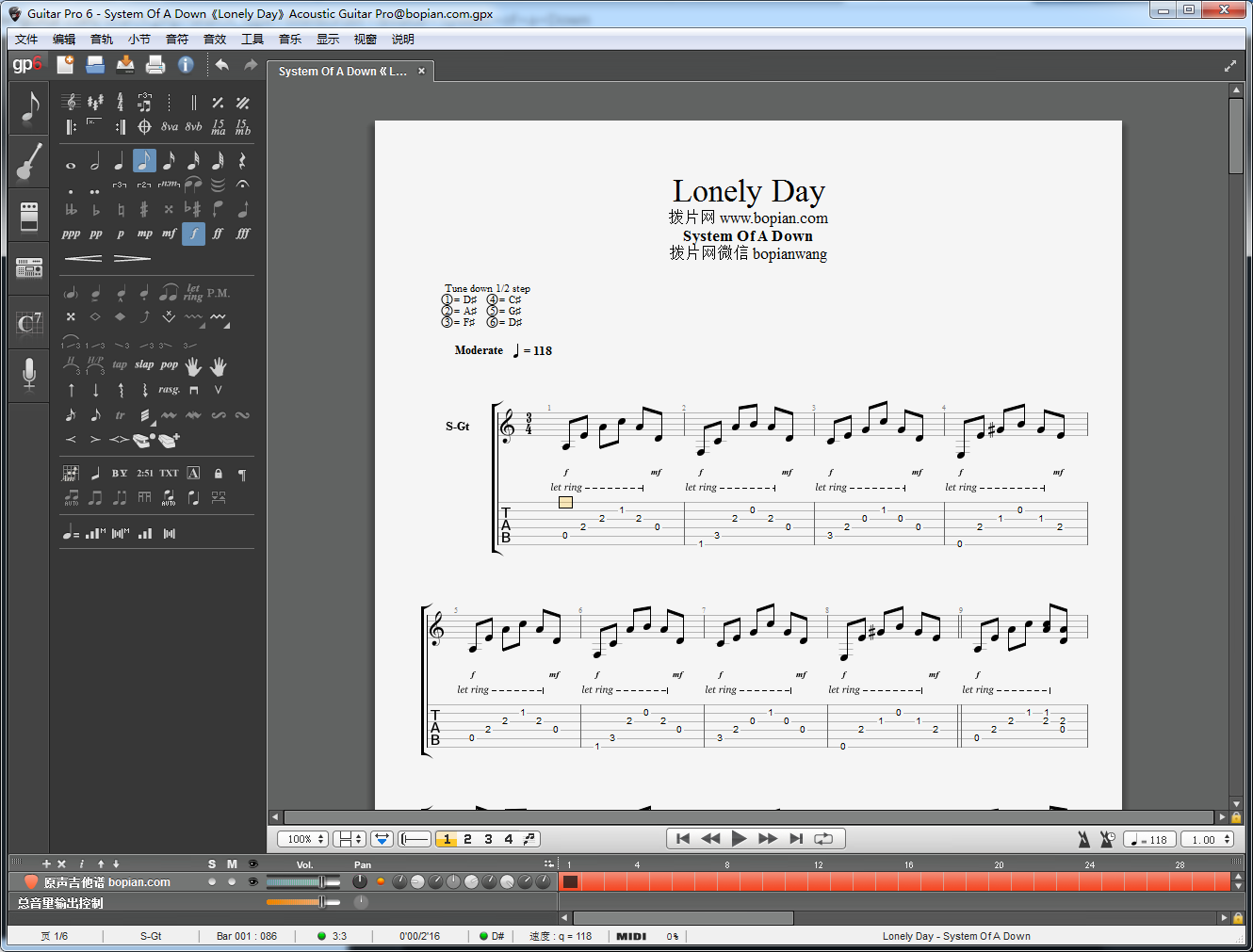Print the score

155,64
